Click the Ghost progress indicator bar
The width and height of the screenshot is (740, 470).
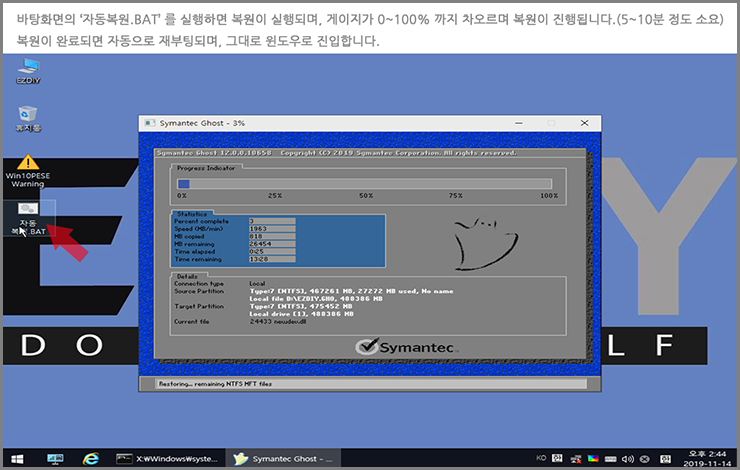click(x=364, y=184)
